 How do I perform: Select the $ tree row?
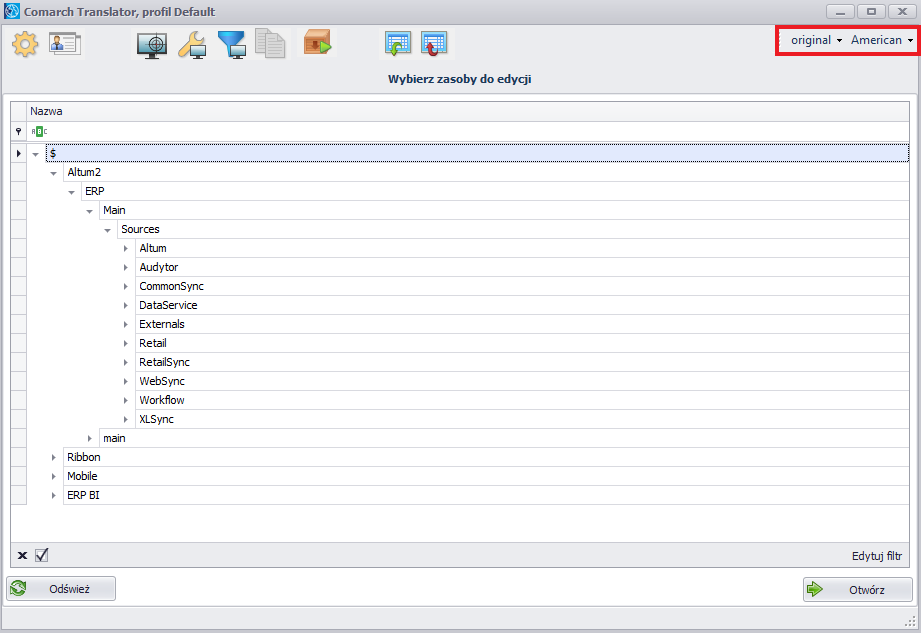pos(477,153)
